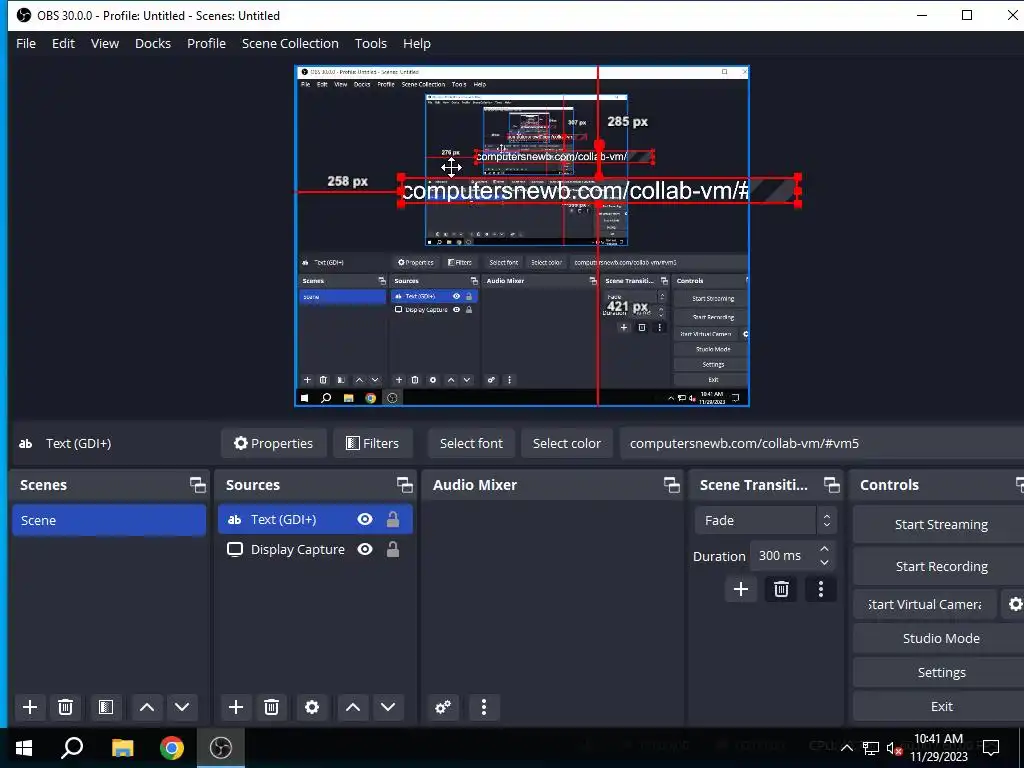Image resolution: width=1024 pixels, height=768 pixels.
Task: Pop out the Scene Transitions dock
Action: tap(831, 485)
